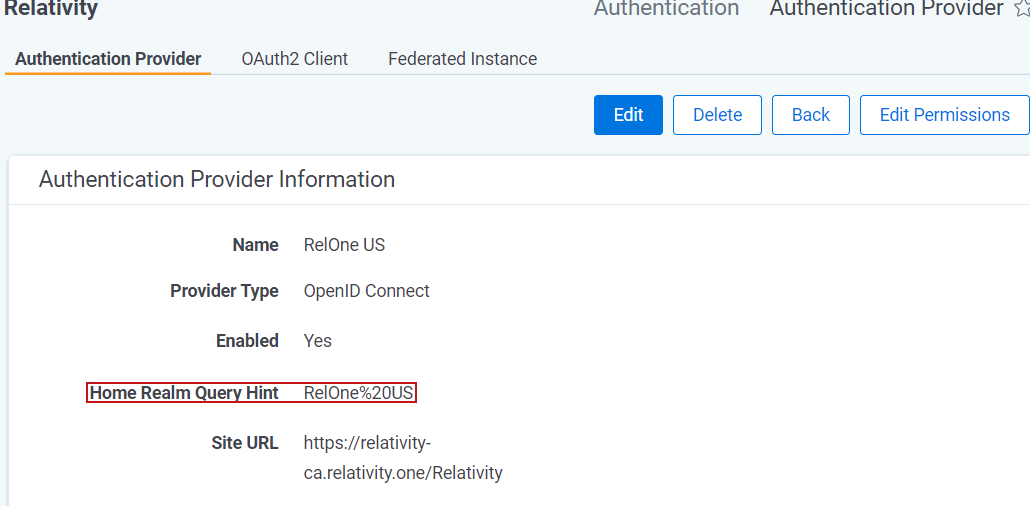Switch to the Federated Instance tab
1030x506 pixels.
click(x=462, y=59)
